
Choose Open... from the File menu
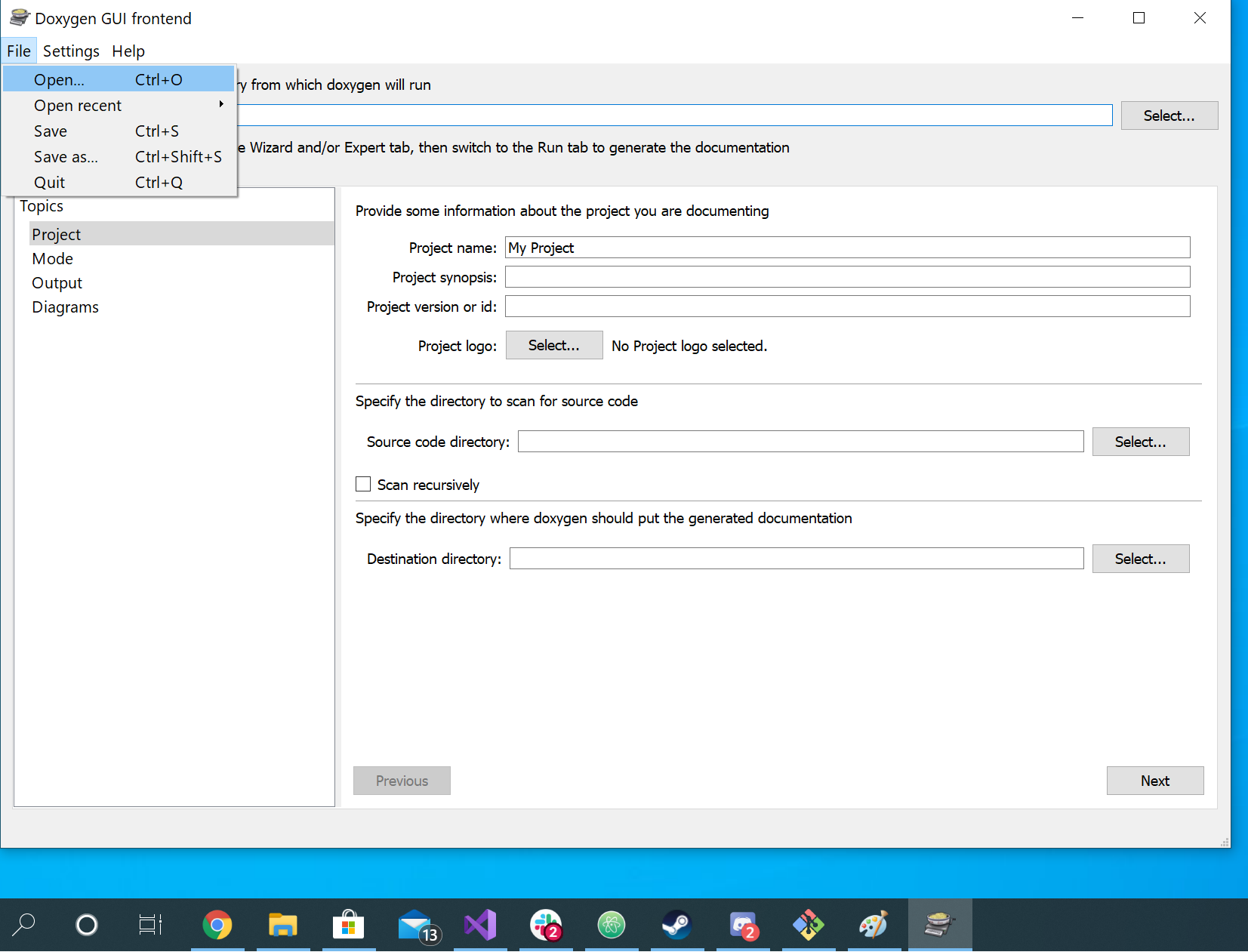click(119, 79)
